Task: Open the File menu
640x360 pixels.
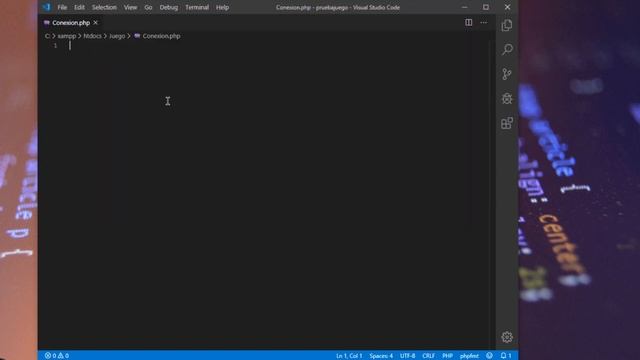Action: click(x=62, y=7)
